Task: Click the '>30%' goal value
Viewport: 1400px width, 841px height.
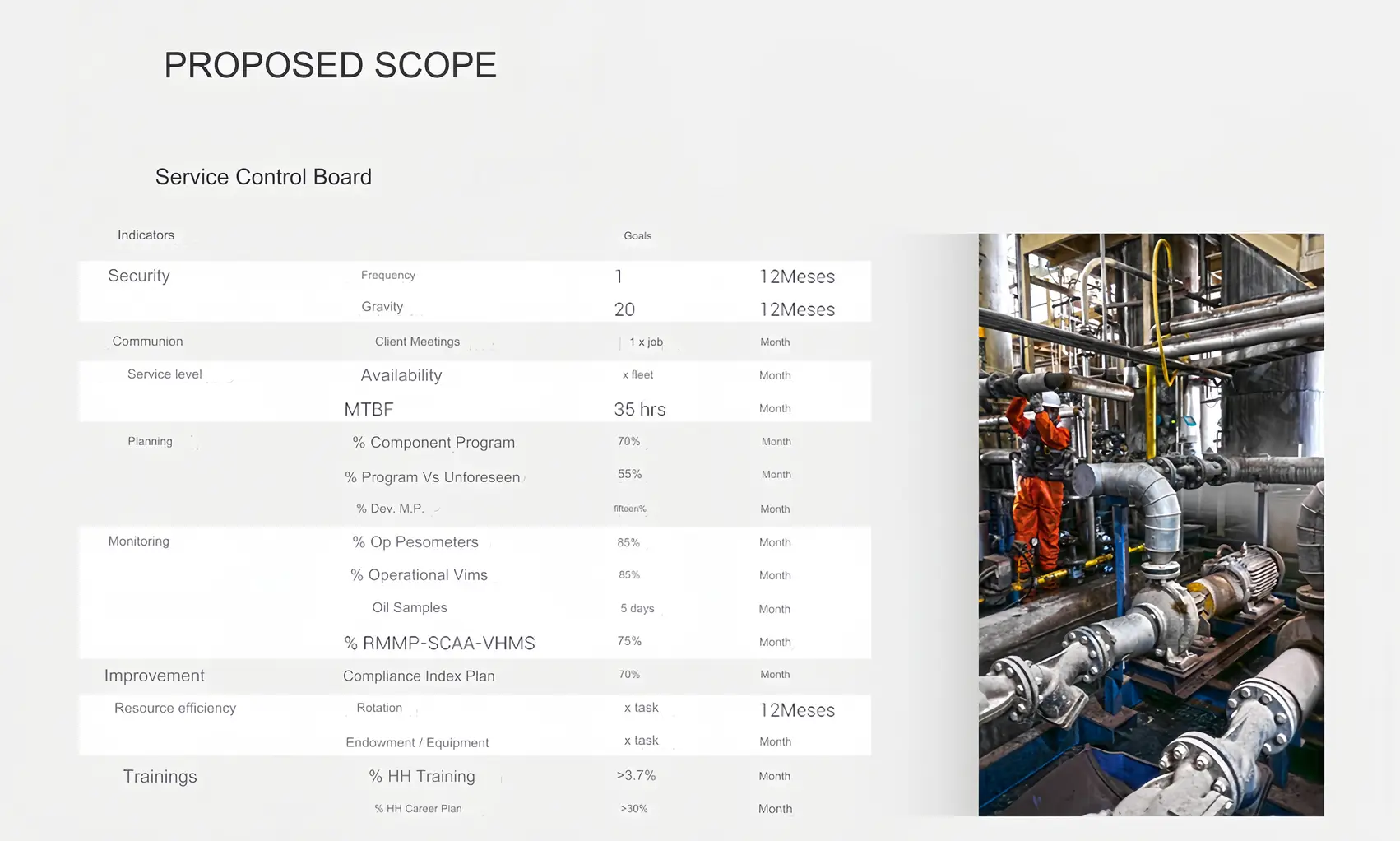Action: (x=634, y=809)
